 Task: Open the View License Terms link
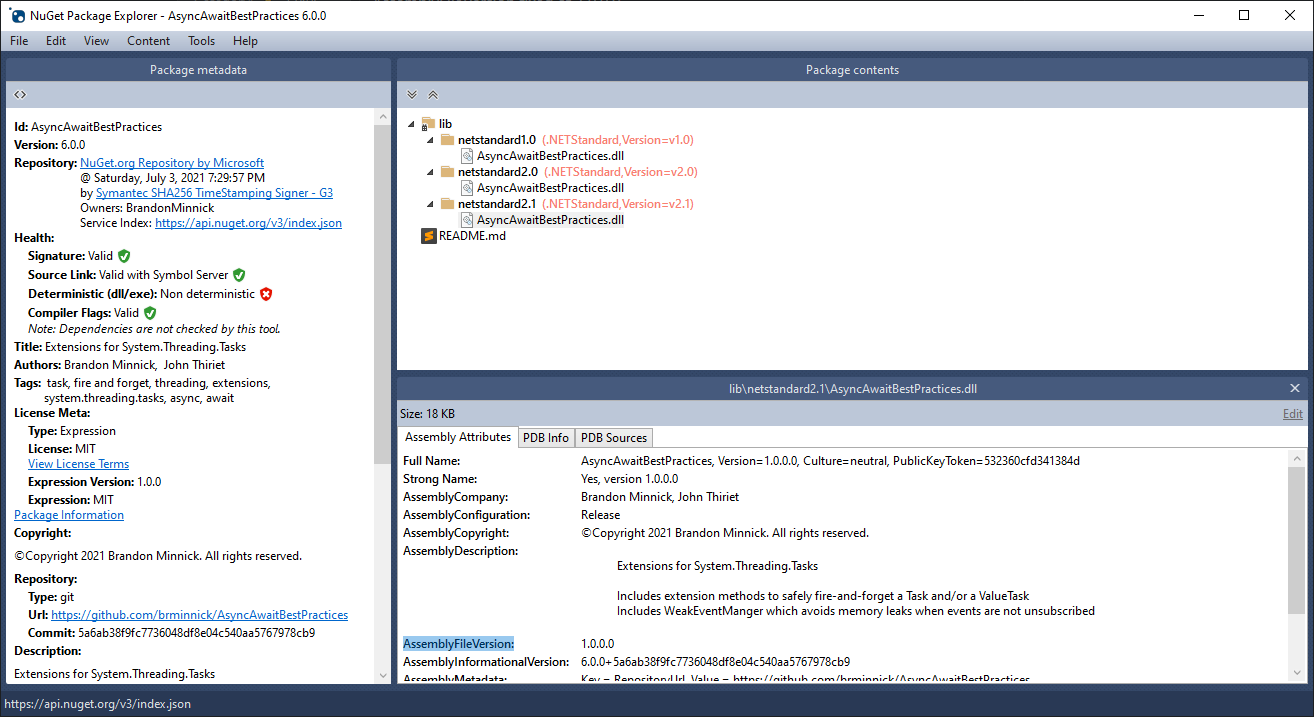tap(78, 464)
